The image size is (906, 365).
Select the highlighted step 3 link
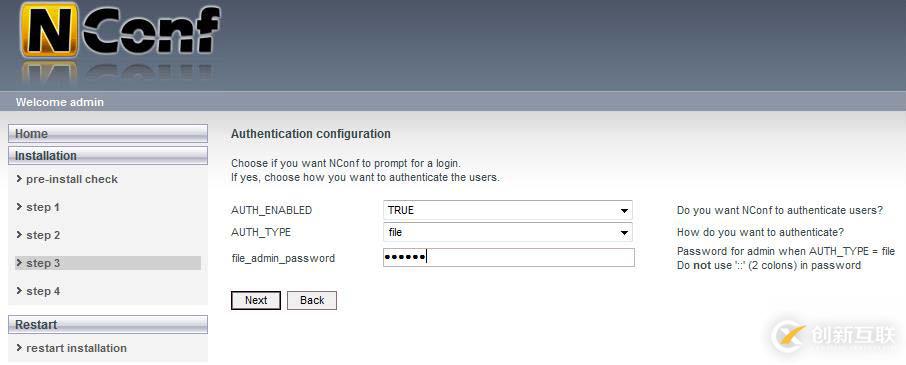[43, 263]
